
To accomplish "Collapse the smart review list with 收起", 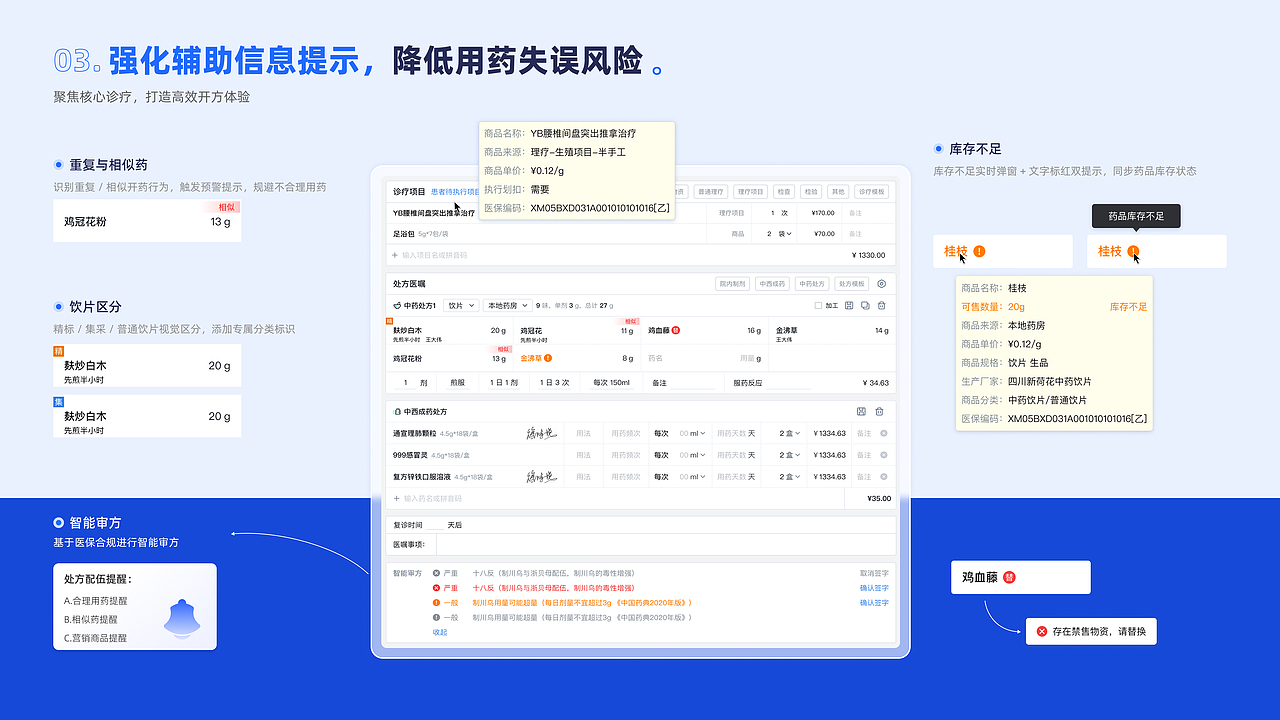I will click(x=438, y=633).
